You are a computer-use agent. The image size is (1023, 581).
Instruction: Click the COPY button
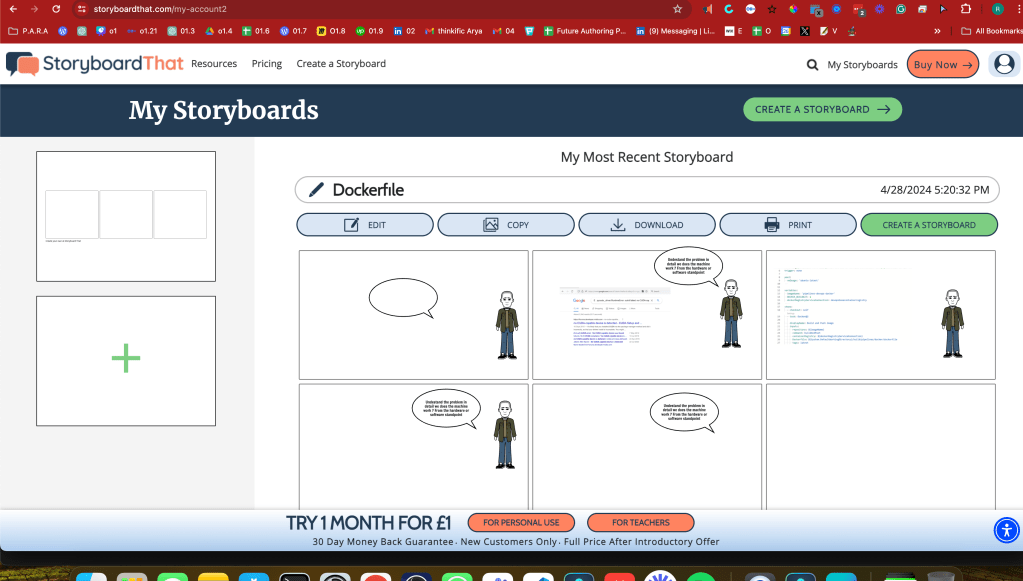(506, 225)
